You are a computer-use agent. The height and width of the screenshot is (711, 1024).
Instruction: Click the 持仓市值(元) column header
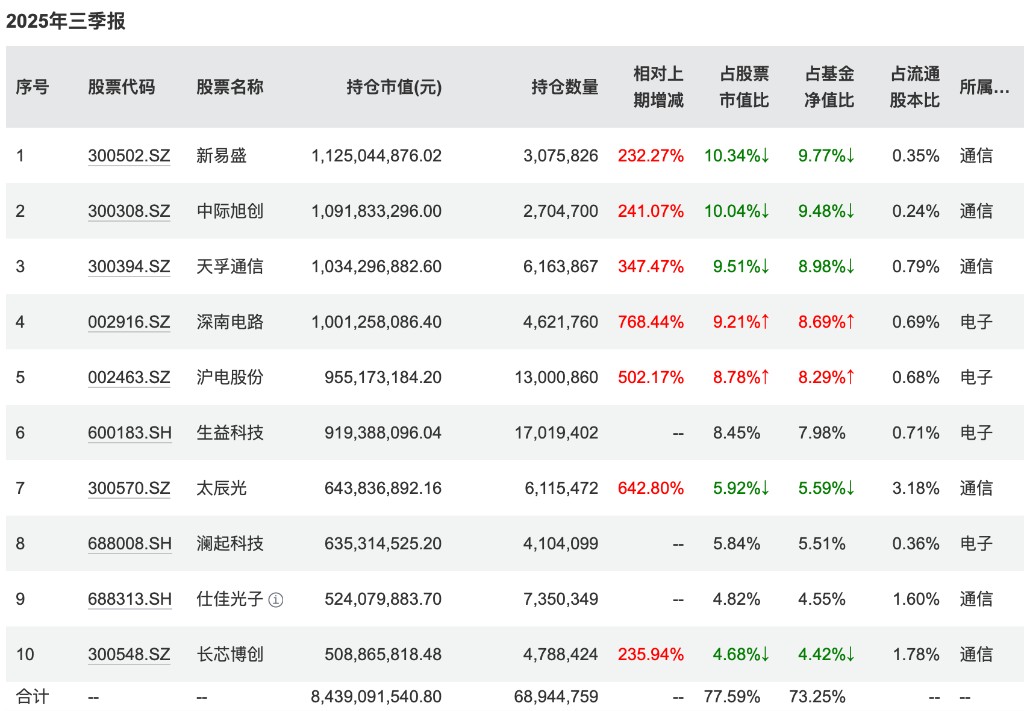click(x=394, y=87)
